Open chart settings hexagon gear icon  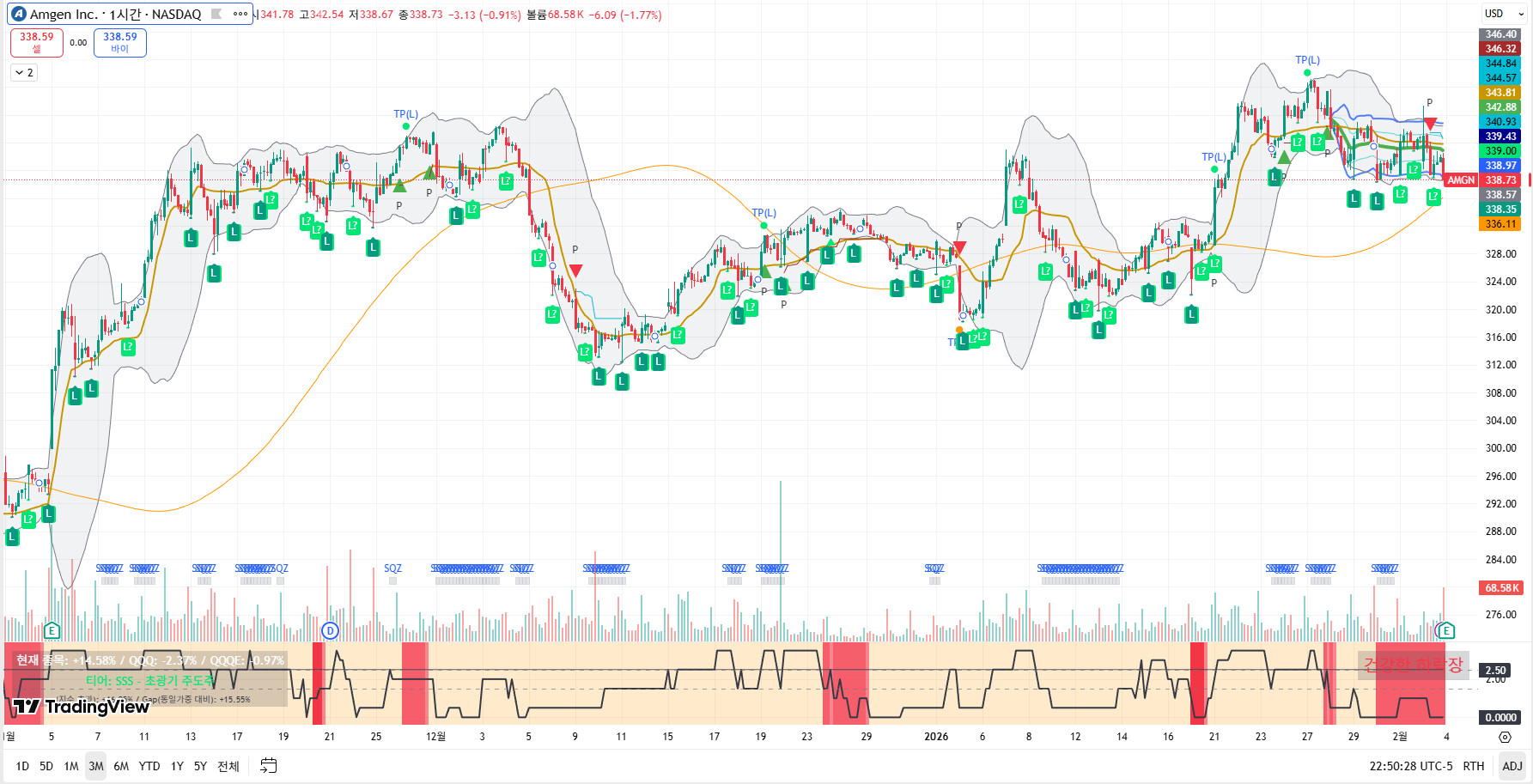[1505, 737]
